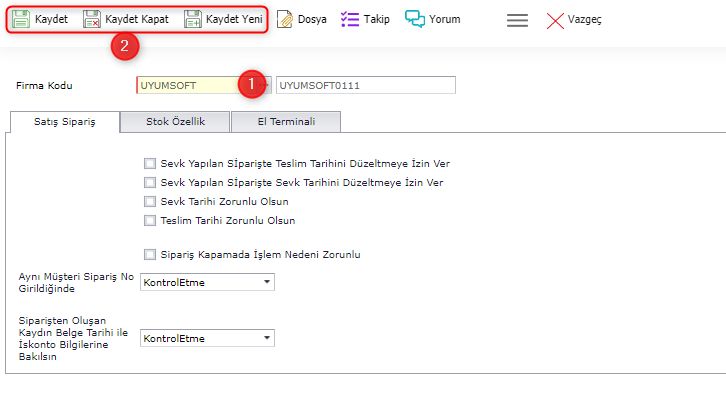The width and height of the screenshot is (726, 402).
Task: Switch to the El Terminali tab
Action: tap(286, 122)
